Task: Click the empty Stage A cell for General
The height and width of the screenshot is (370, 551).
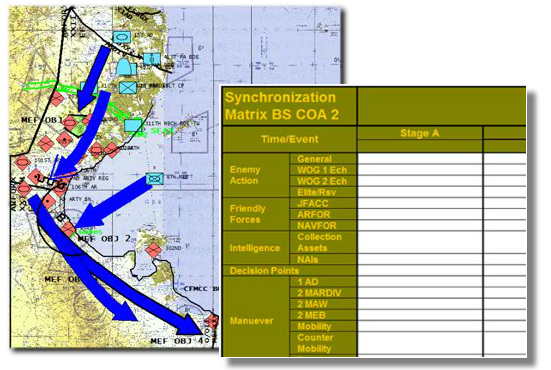Action: point(420,159)
